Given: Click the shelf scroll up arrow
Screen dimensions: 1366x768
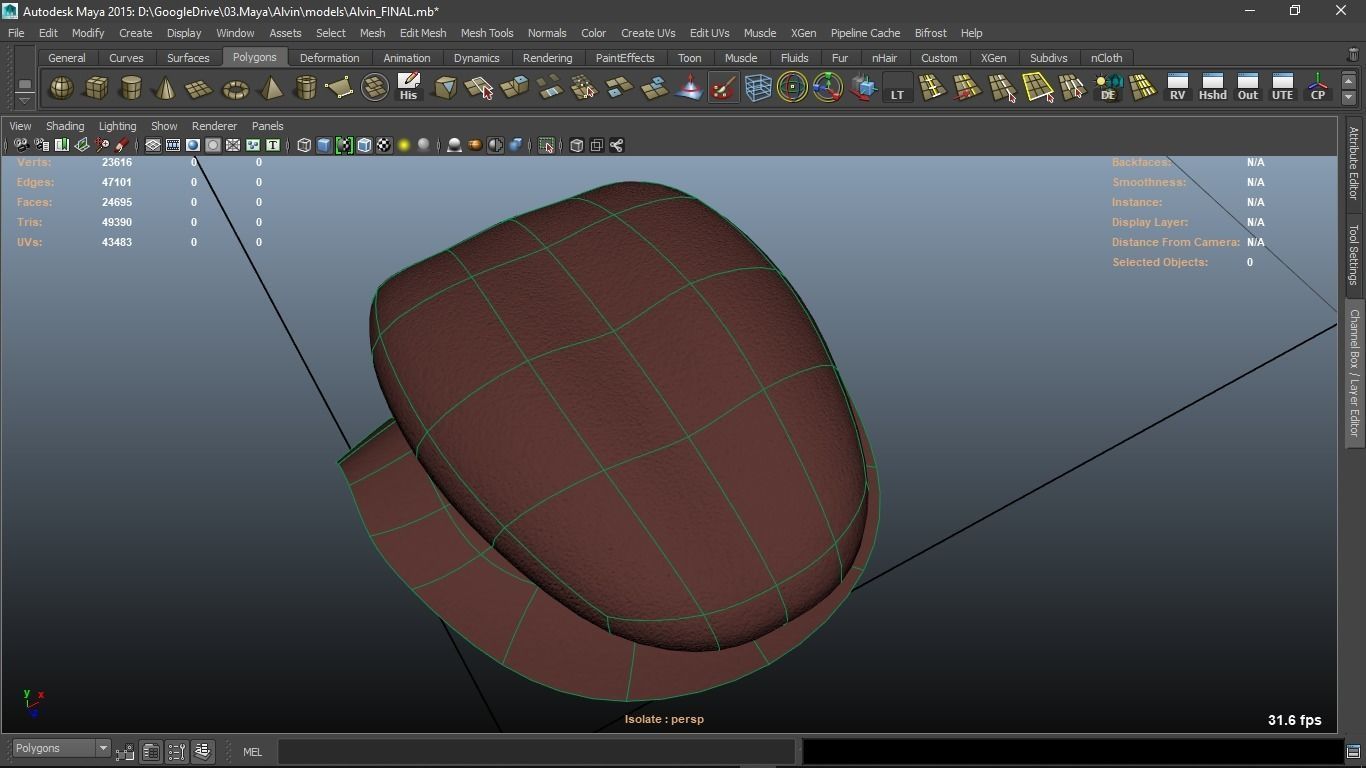Looking at the screenshot, I should pos(1349,81).
